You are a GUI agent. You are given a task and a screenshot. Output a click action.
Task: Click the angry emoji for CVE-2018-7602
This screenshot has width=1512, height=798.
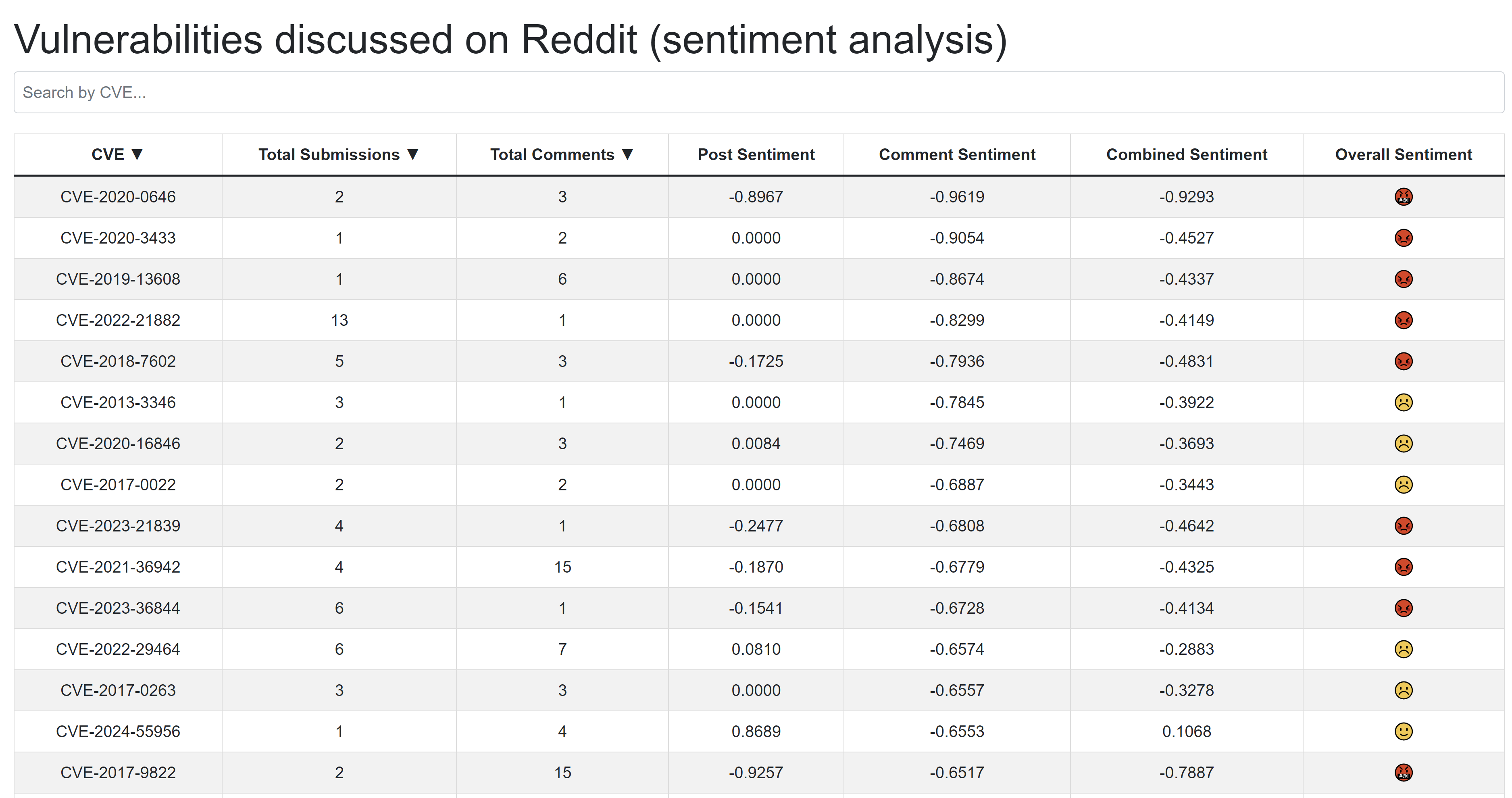click(x=1403, y=361)
